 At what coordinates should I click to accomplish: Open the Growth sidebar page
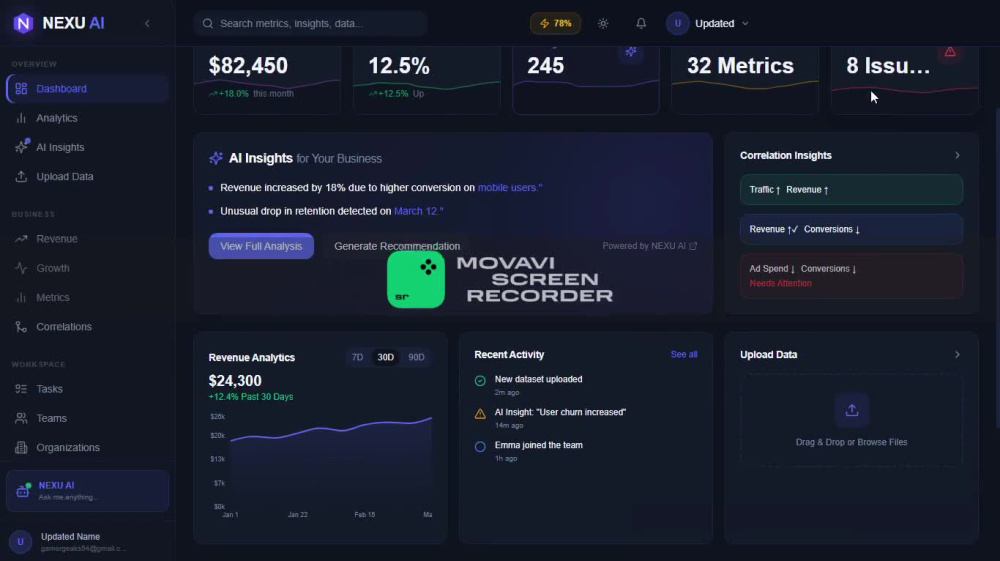[x=87, y=268]
